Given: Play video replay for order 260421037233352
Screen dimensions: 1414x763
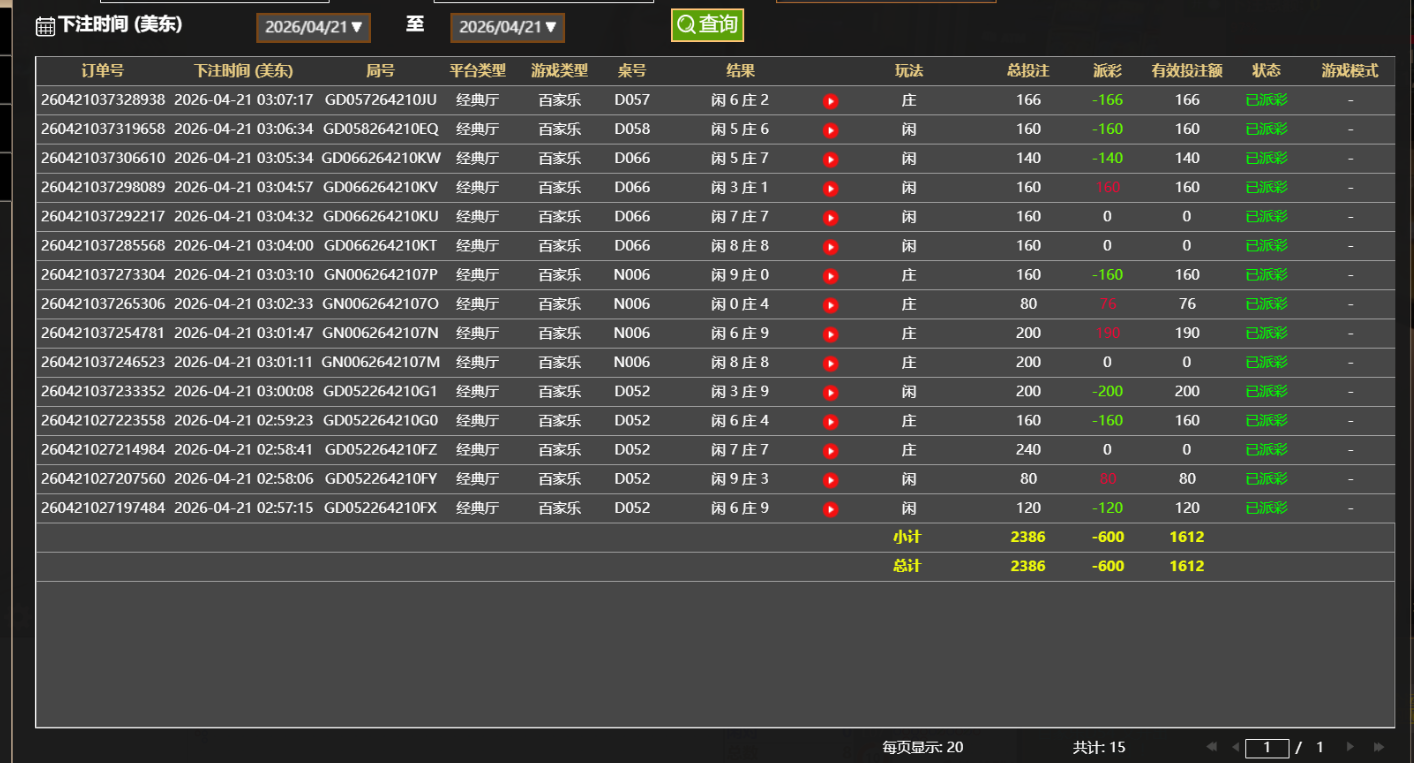Looking at the screenshot, I should click(x=830, y=392).
